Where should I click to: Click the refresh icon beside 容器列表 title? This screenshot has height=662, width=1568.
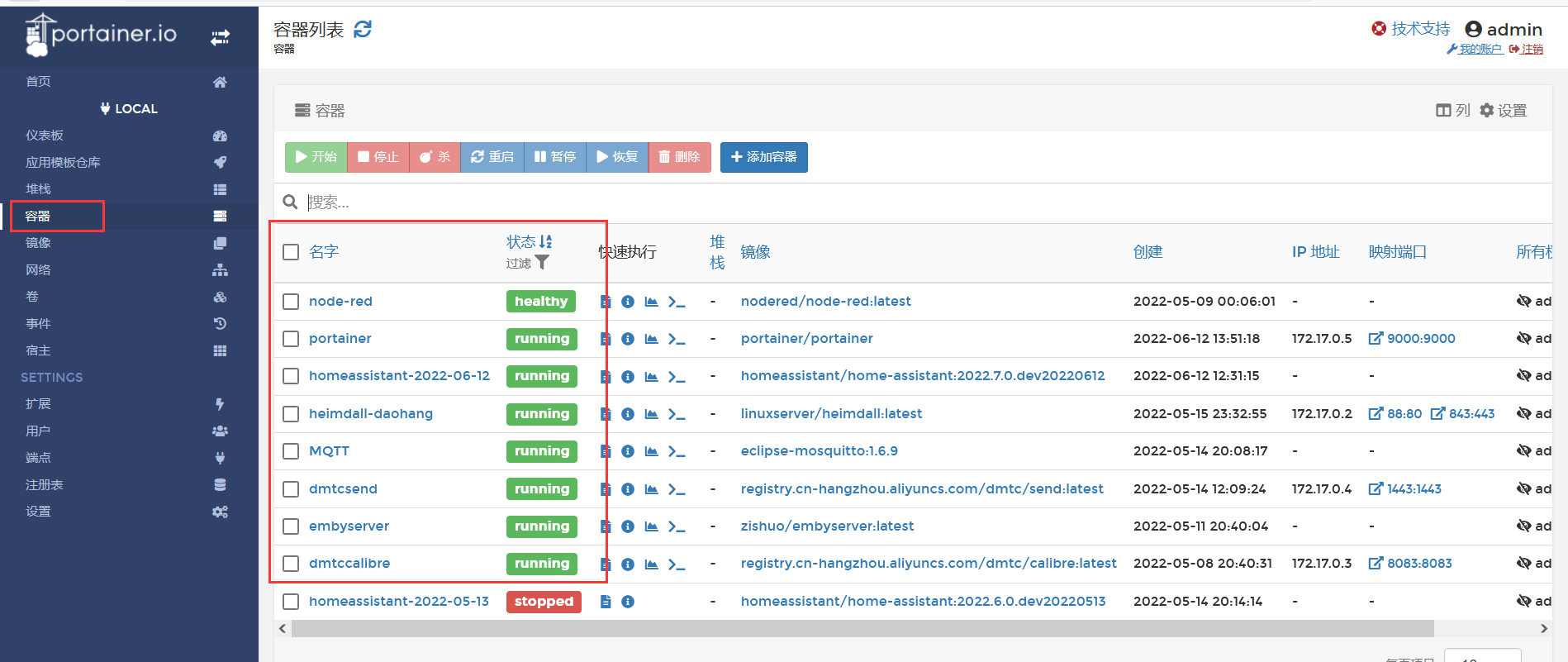[x=363, y=30]
